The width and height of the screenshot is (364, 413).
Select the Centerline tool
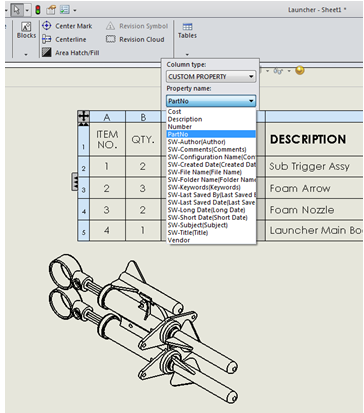click(65, 39)
